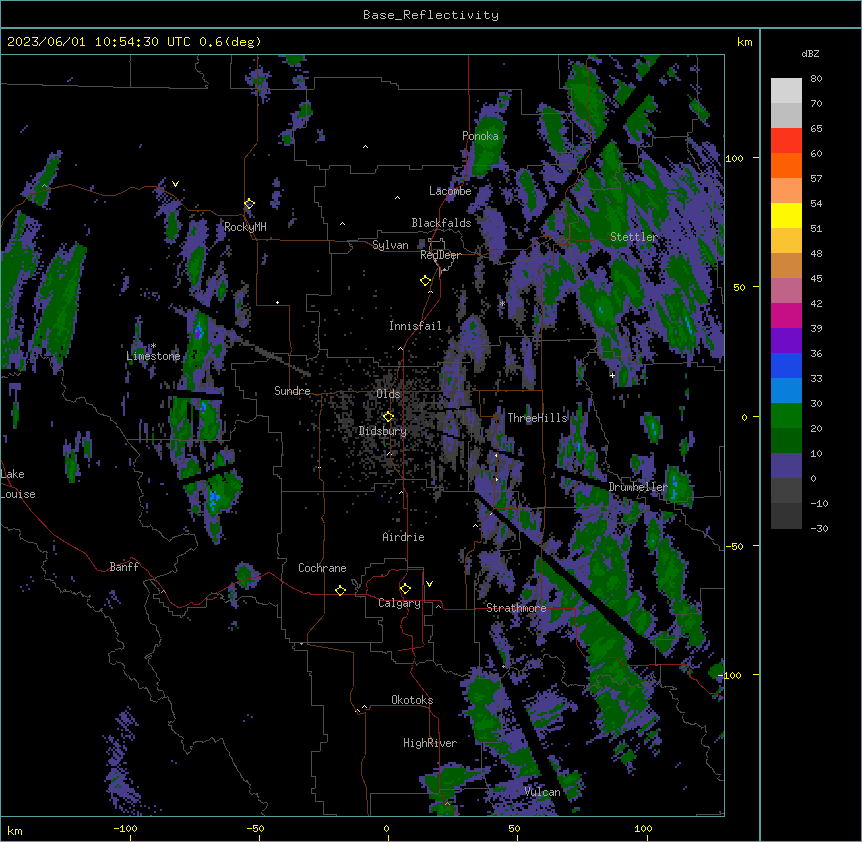The image size is (862, 842).
Task: Click the Strathmore label
Action: (x=516, y=608)
